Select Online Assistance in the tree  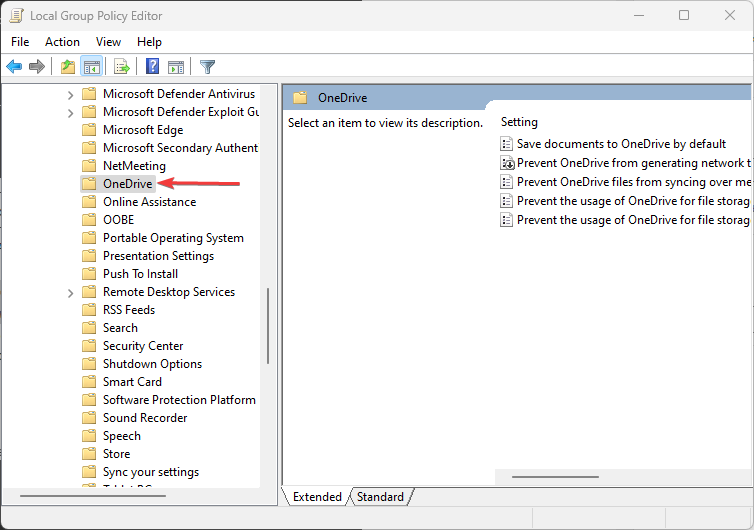150,202
